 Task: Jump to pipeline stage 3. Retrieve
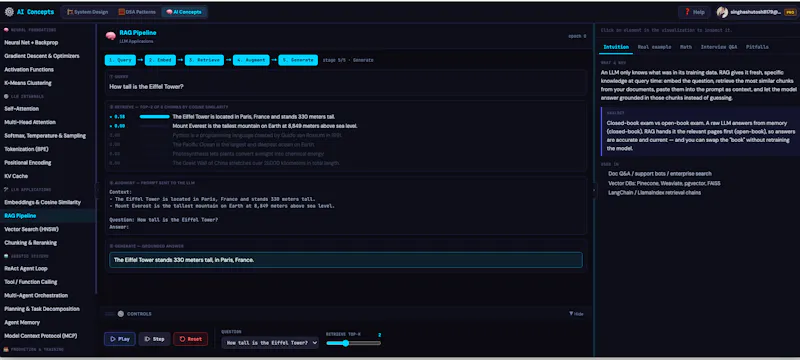[204, 60]
